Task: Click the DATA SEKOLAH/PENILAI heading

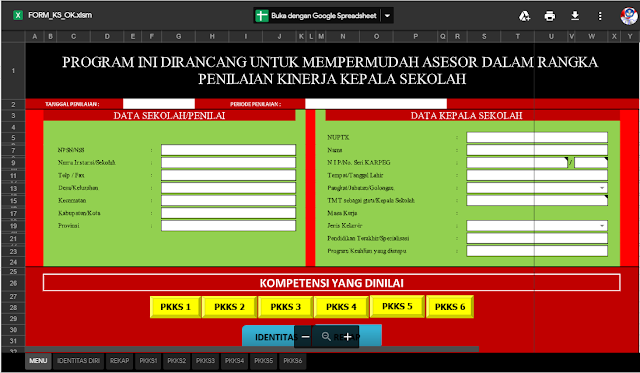Action: pyautogui.click(x=169, y=115)
